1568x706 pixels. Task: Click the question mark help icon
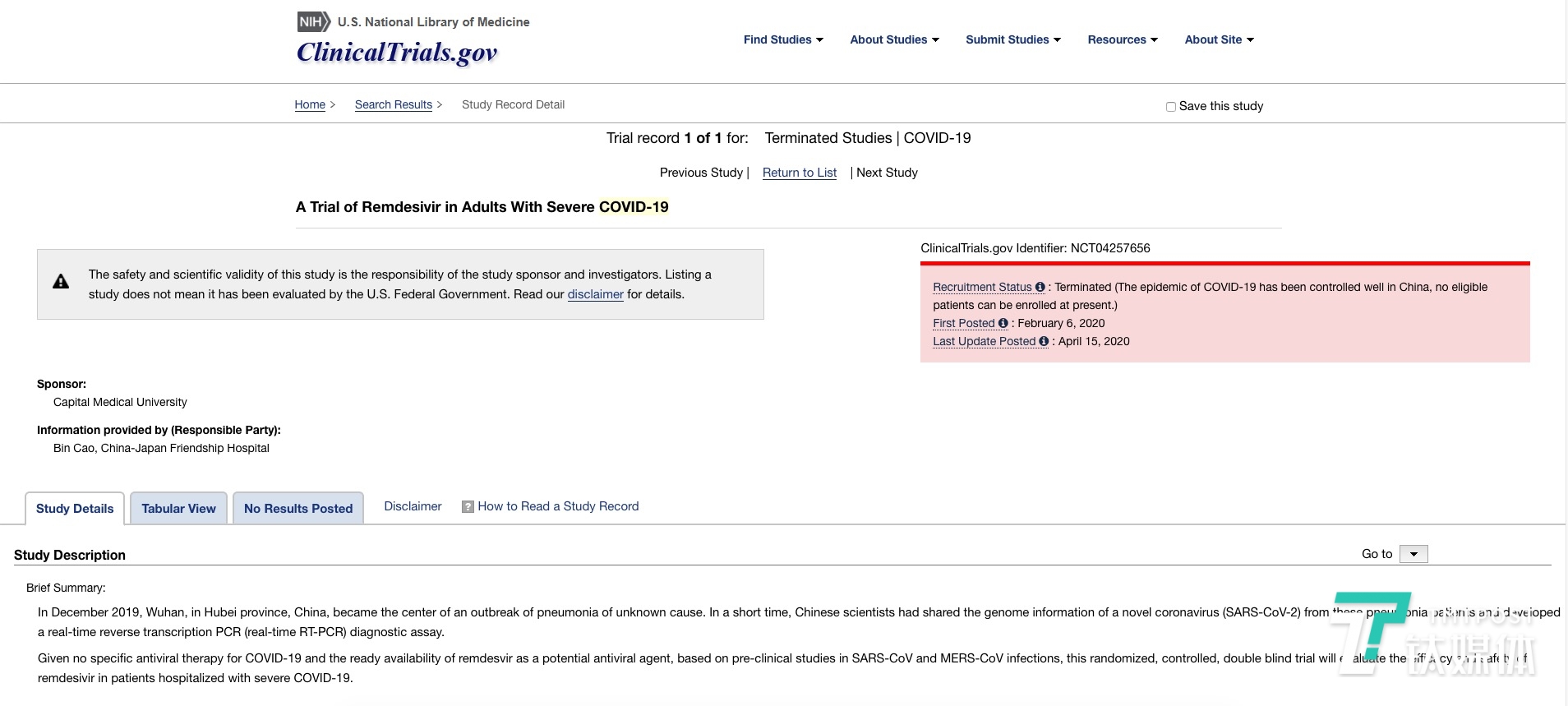[468, 507]
